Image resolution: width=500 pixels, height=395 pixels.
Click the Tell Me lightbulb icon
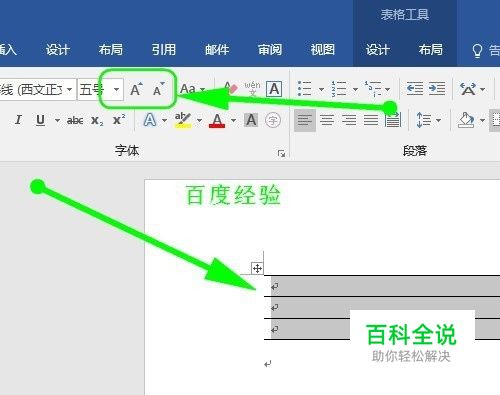tap(477, 51)
